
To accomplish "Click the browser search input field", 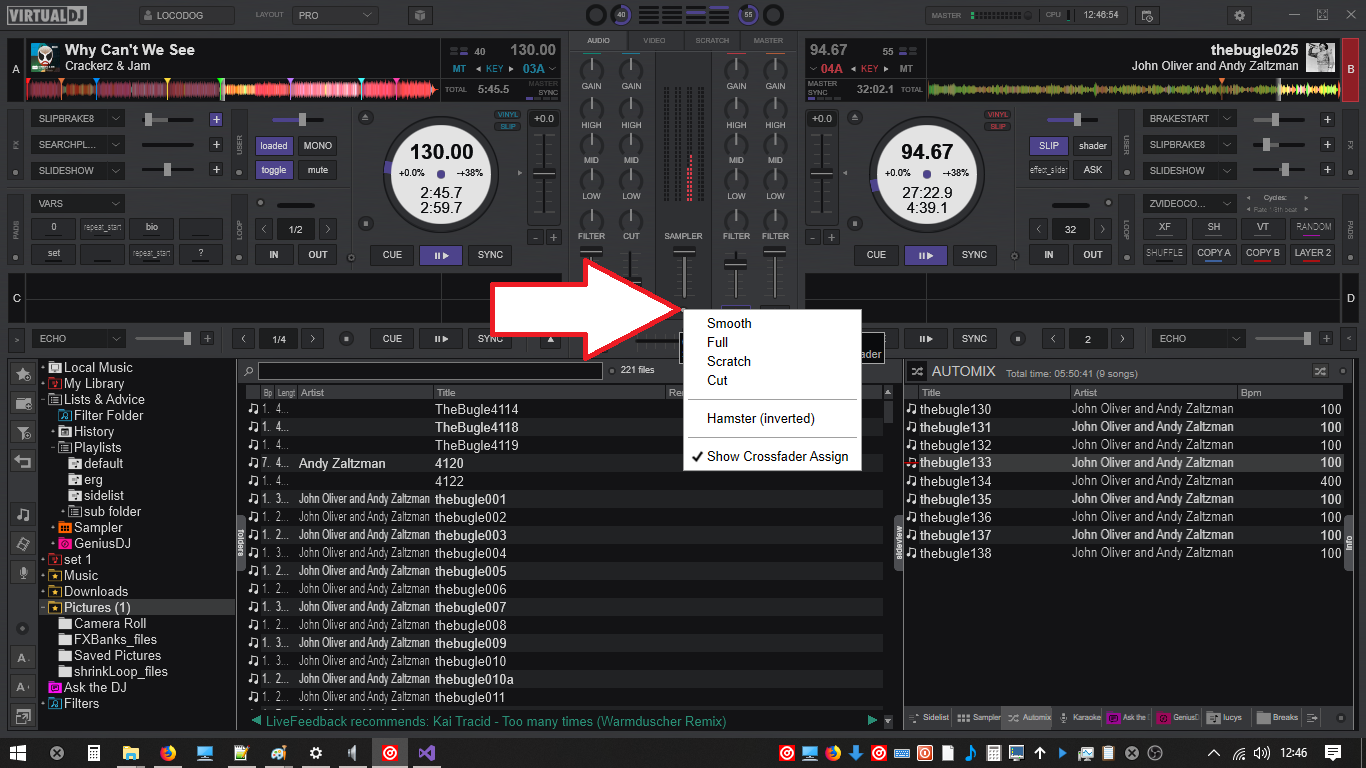I will click(430, 371).
